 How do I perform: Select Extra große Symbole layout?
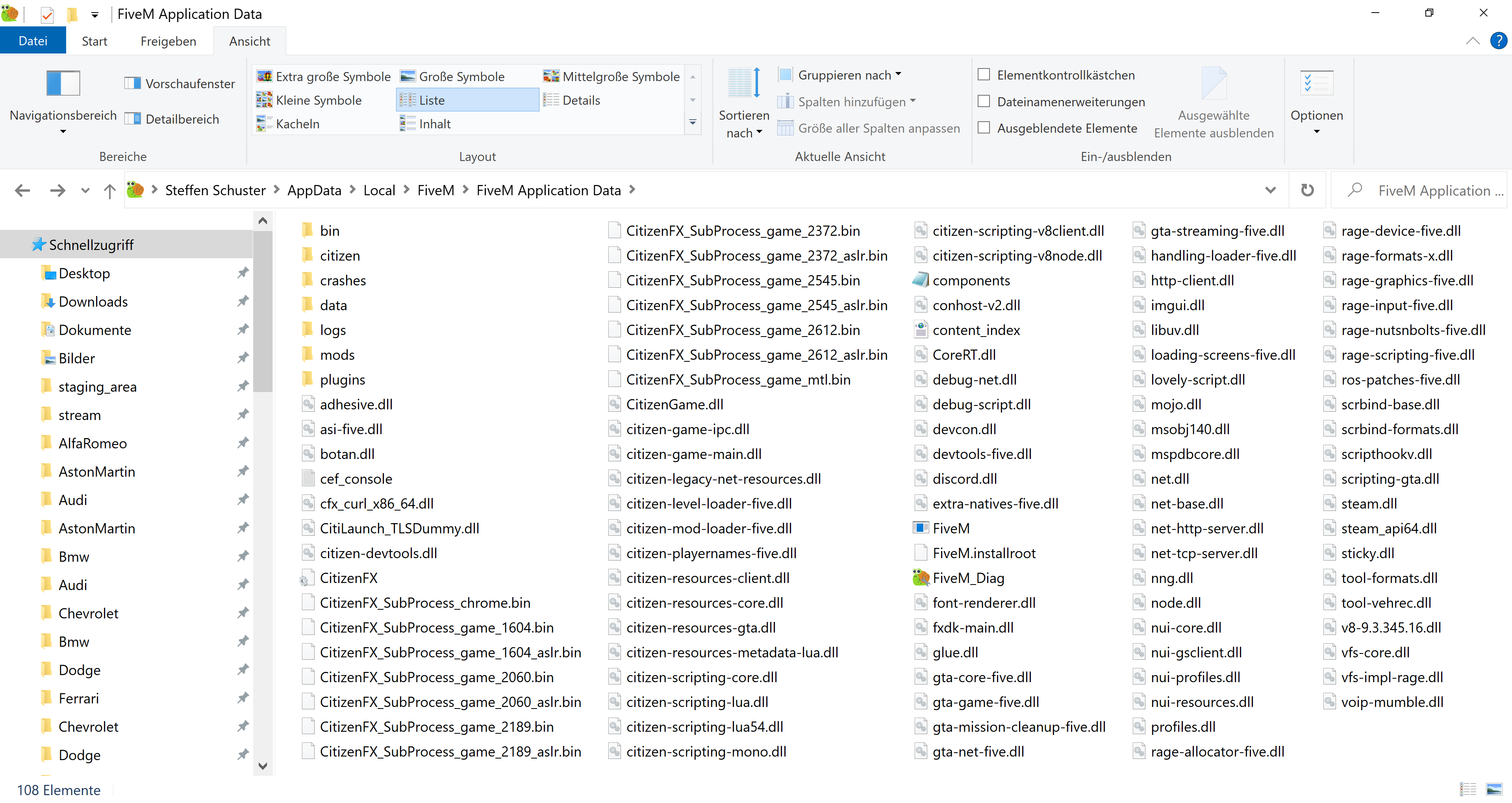click(x=324, y=76)
